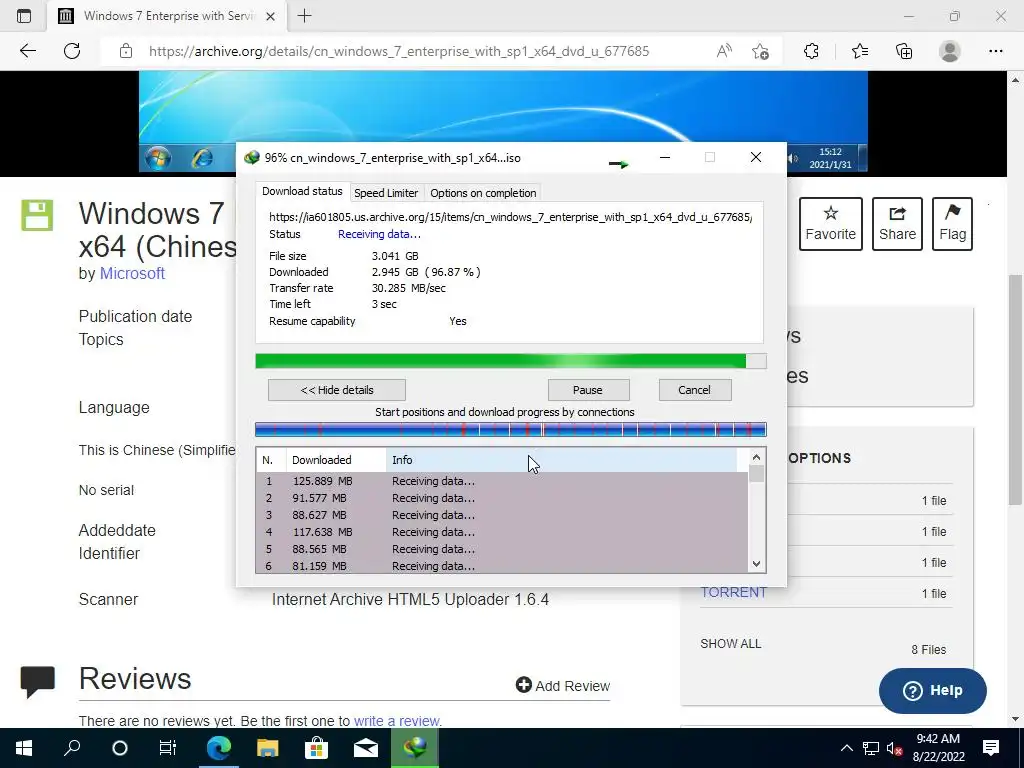Click Add Review link
1024x768 pixels.
pos(563,686)
